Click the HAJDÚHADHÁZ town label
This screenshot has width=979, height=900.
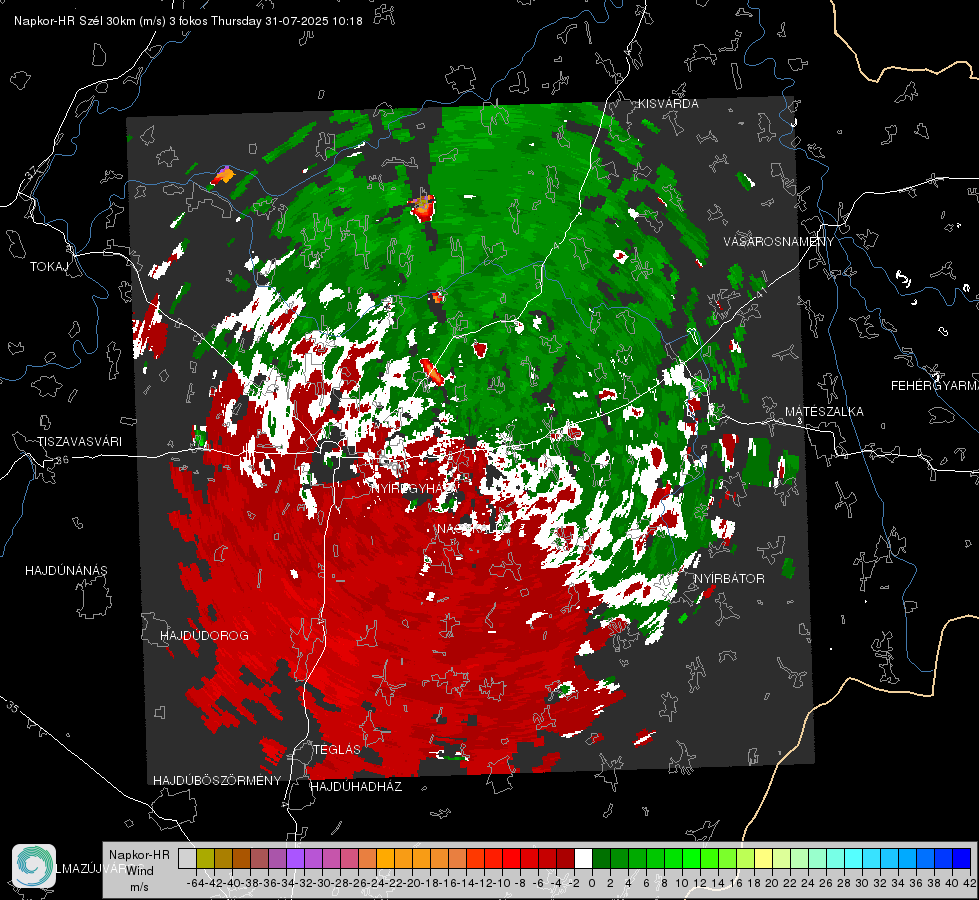click(356, 787)
